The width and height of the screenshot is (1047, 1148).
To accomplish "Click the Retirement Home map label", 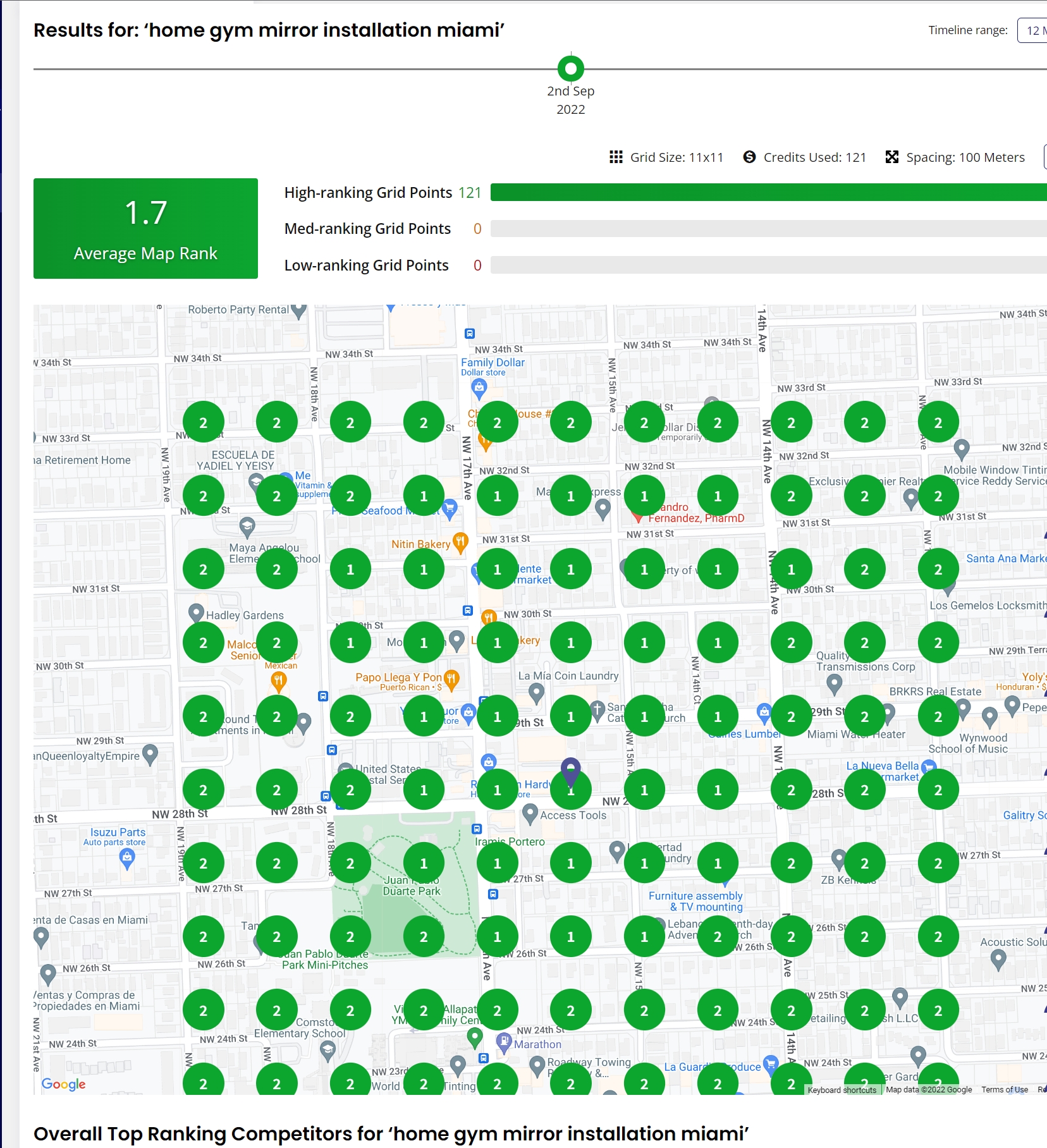I will (x=82, y=460).
